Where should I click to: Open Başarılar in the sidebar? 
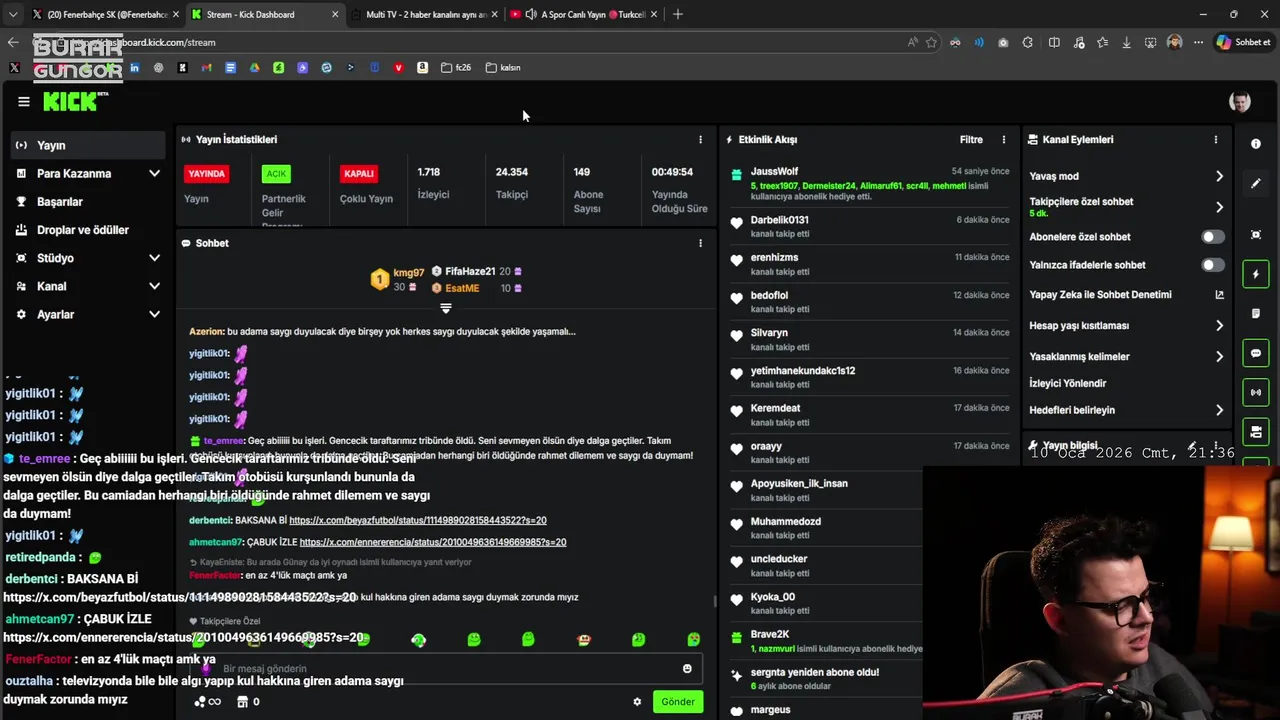[88, 202]
